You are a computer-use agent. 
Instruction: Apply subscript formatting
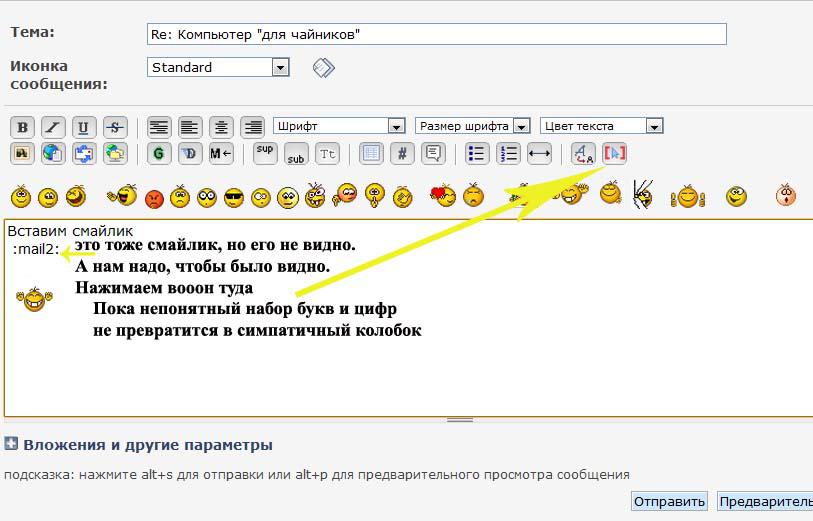tap(296, 154)
